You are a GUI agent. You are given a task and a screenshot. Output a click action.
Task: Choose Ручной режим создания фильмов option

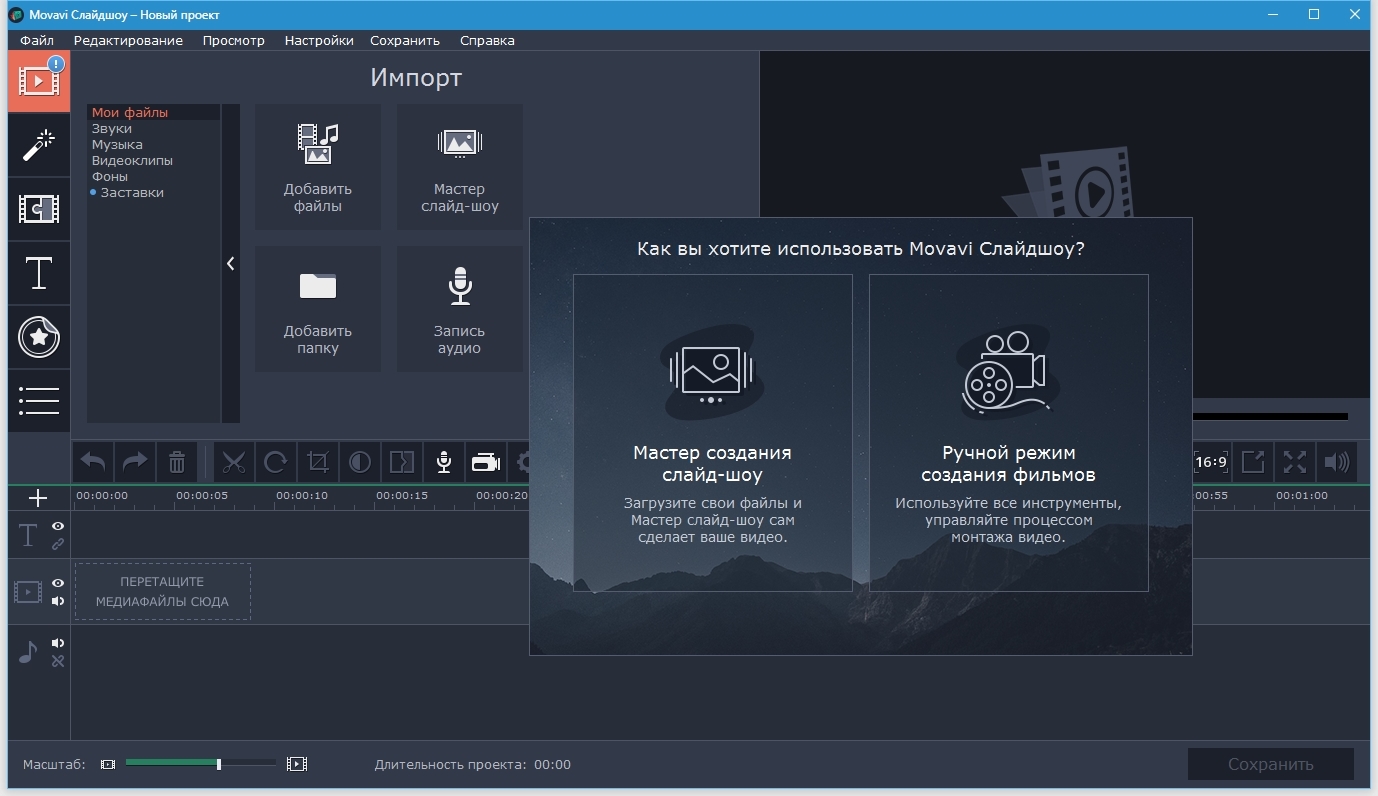1008,432
